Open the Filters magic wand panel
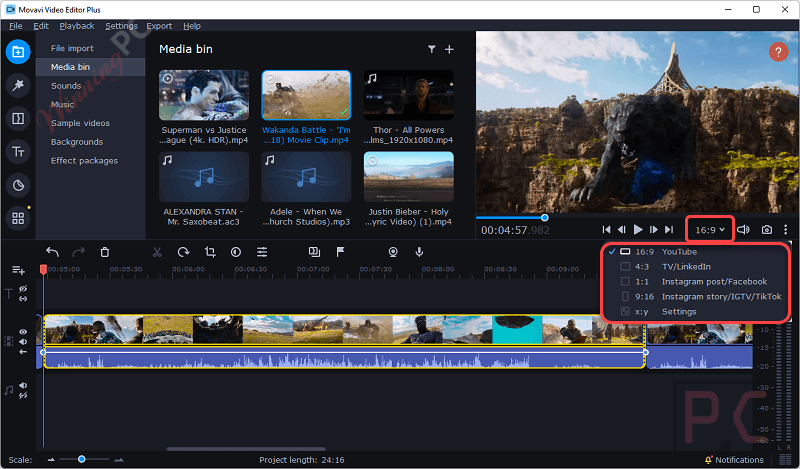800x469 pixels. 18,85
